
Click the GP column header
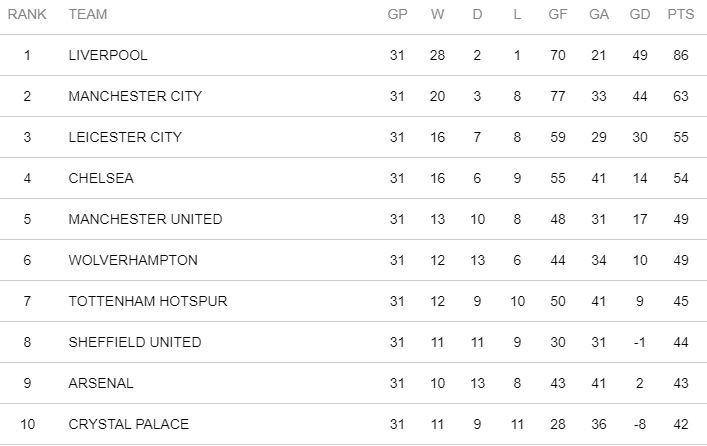[398, 15]
